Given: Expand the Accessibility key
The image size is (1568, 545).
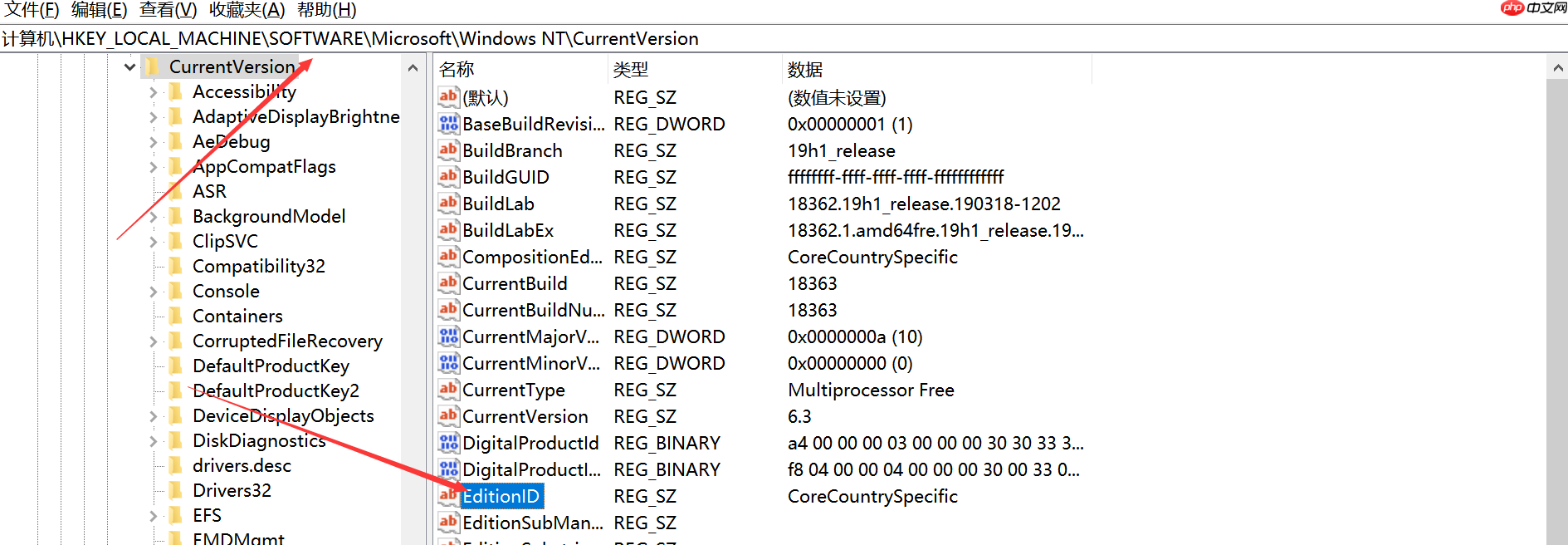Looking at the screenshot, I should (153, 92).
